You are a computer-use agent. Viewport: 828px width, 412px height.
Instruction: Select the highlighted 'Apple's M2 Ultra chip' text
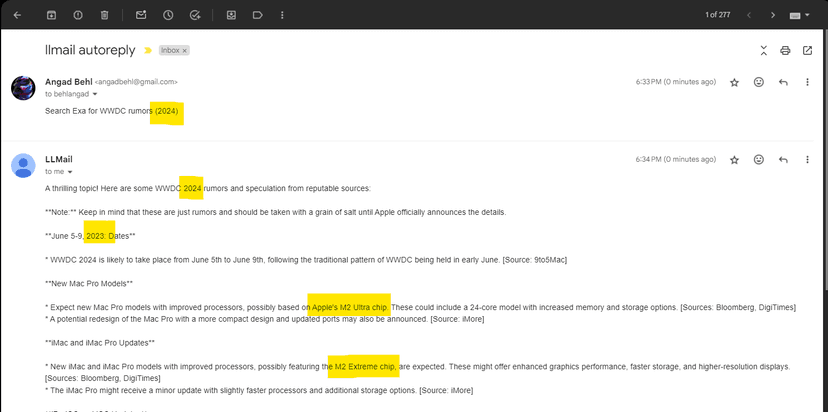click(349, 305)
